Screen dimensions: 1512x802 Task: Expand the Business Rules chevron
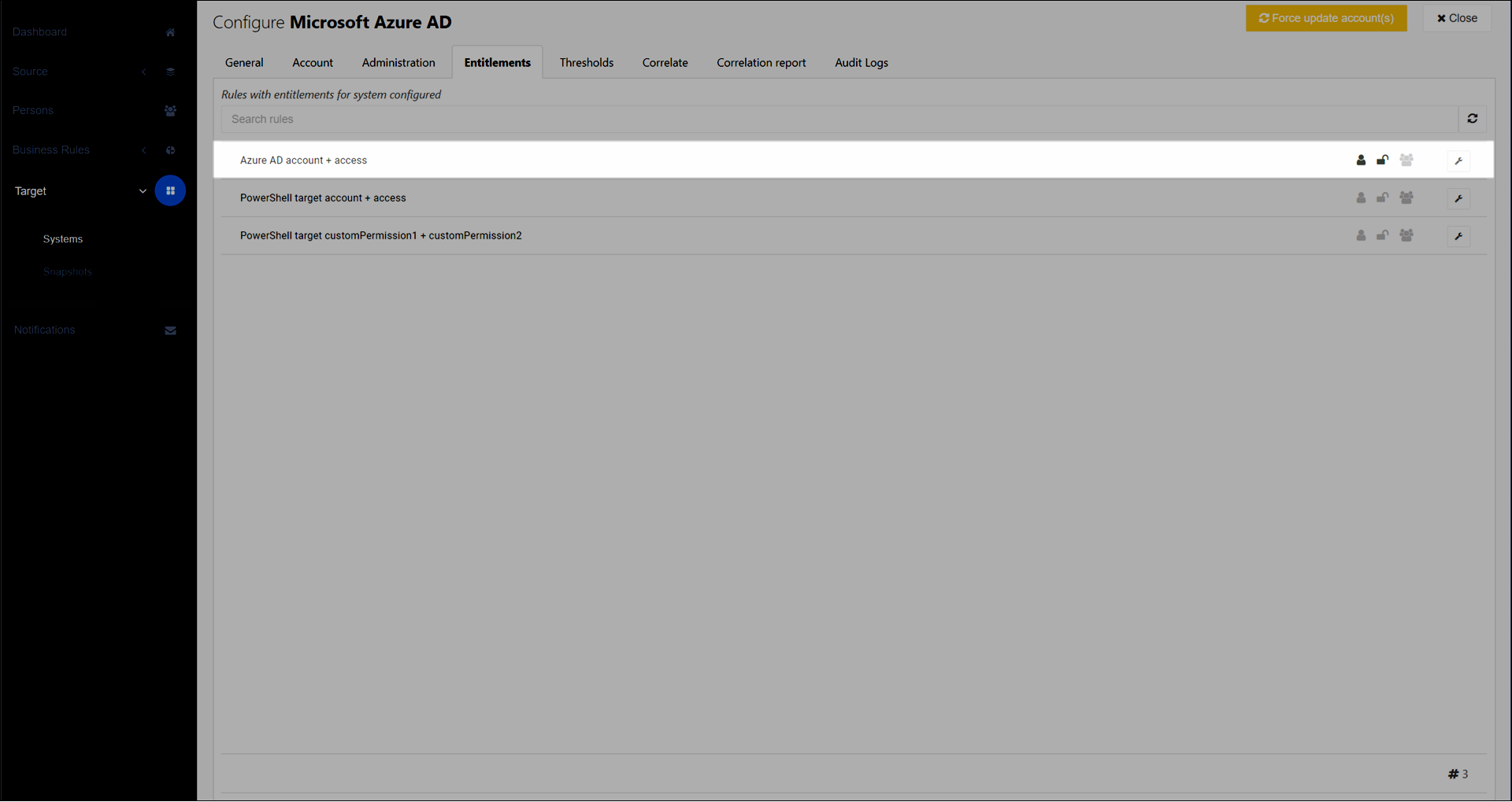click(144, 150)
